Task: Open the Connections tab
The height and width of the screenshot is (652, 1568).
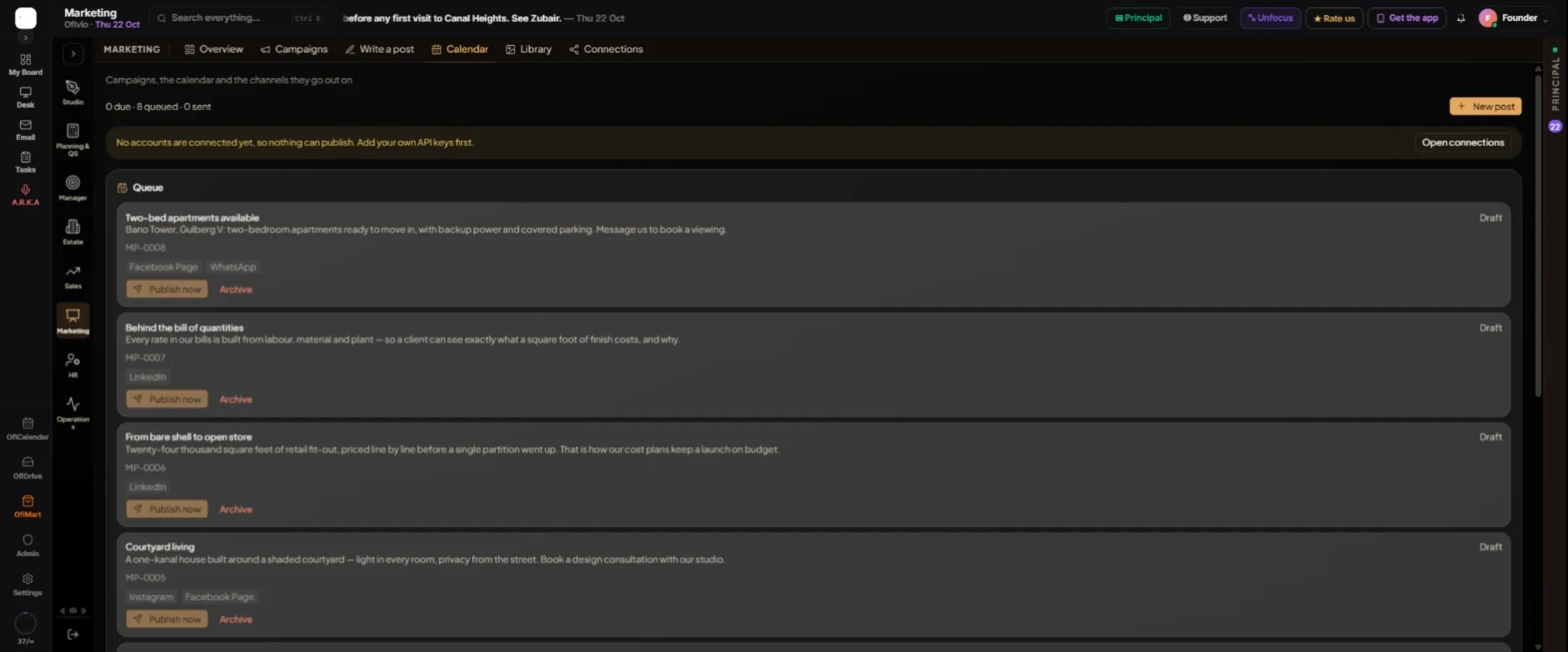Action: [607, 49]
